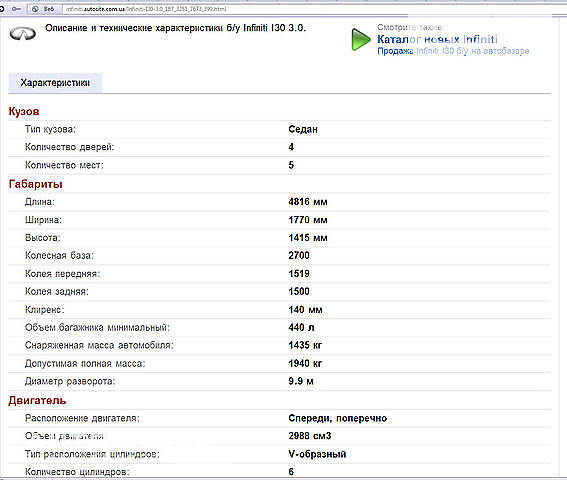
Task: Click the Количество дверей label
Action: pyautogui.click(x=69, y=147)
